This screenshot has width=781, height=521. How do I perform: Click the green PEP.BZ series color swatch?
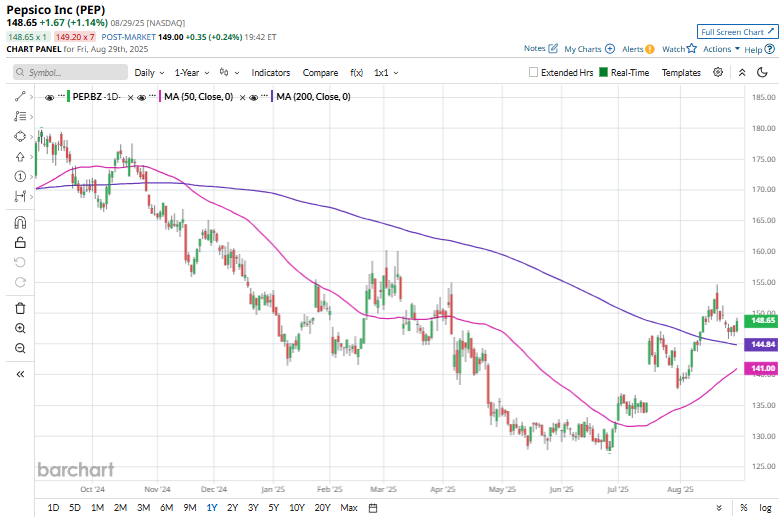[68, 97]
